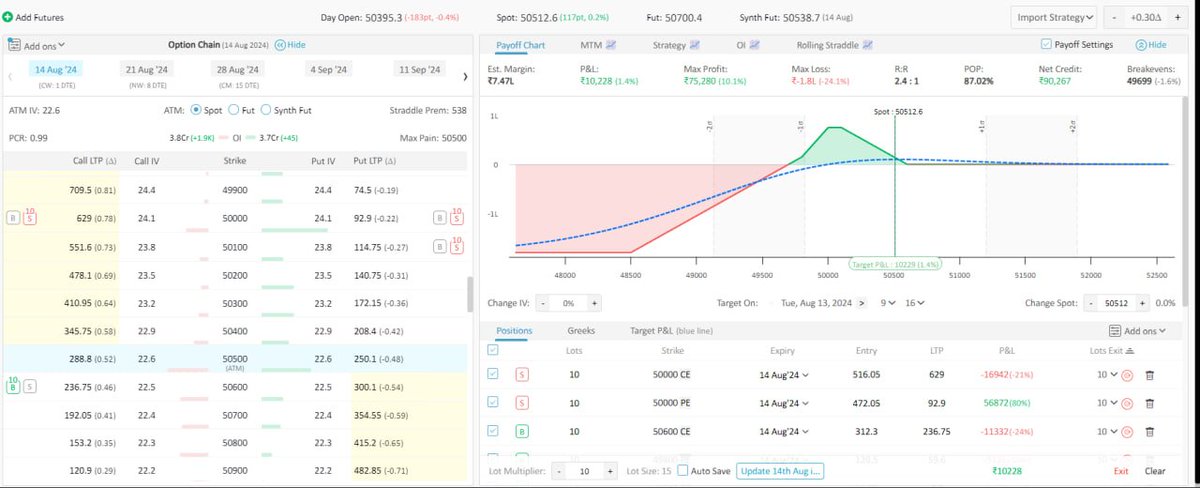1200x488 pixels.
Task: Click Sell for the 50600 call
Action: pyautogui.click(x=28, y=385)
